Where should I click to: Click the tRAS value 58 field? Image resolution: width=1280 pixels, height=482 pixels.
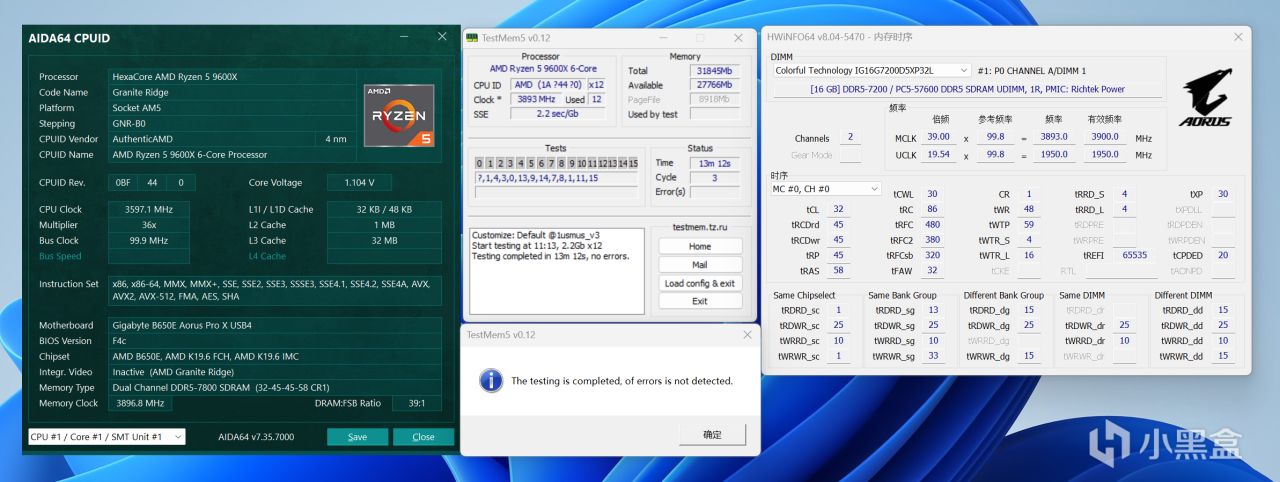click(x=838, y=271)
